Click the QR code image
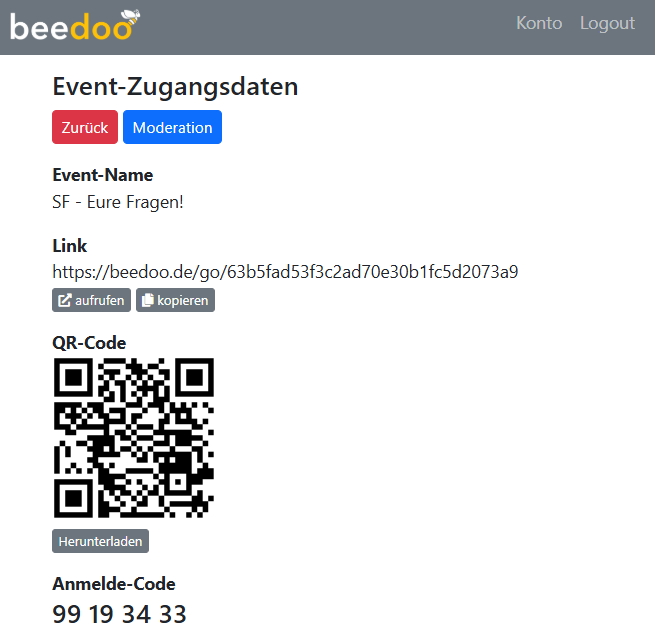Viewport: 655px width, 632px height. click(x=134, y=437)
